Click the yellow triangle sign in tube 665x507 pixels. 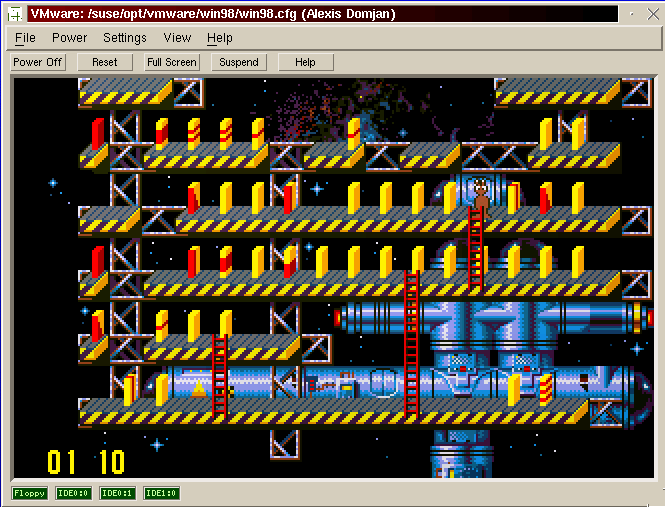click(x=199, y=389)
